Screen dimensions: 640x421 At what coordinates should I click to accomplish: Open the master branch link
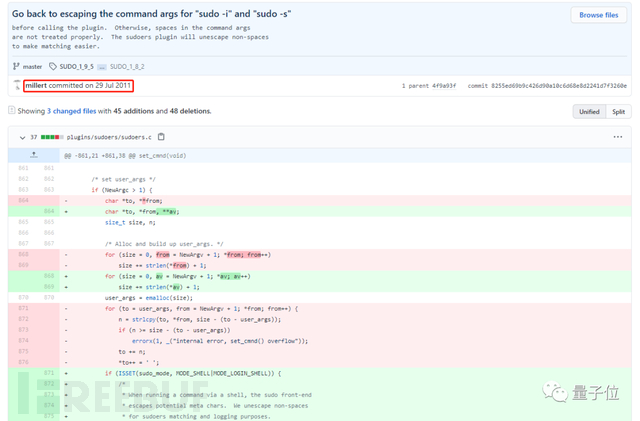point(32,67)
